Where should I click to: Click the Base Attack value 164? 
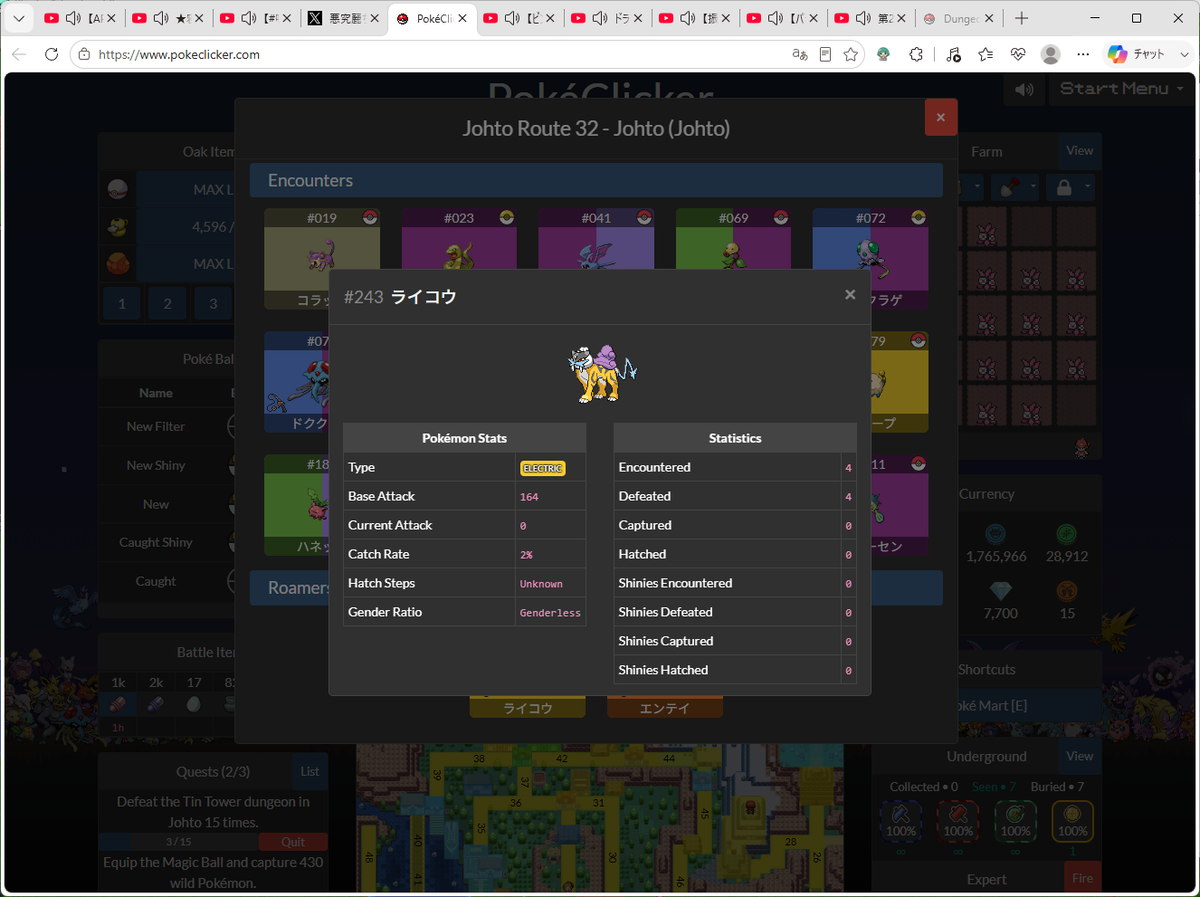click(529, 497)
